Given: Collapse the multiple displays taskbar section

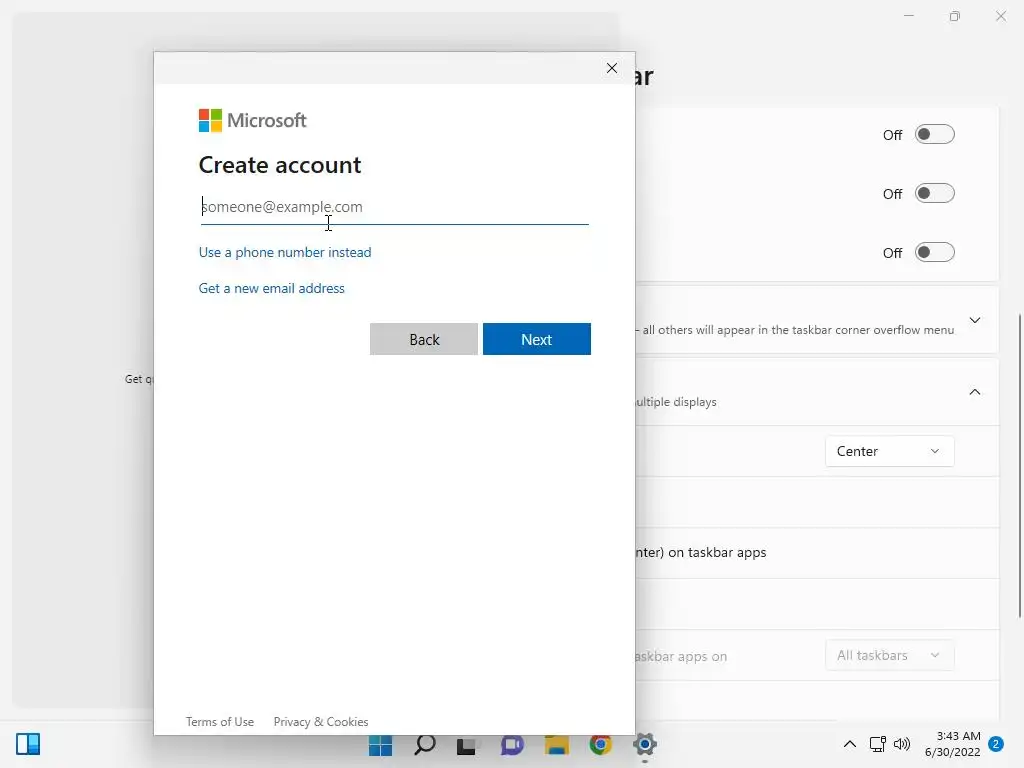Looking at the screenshot, I should pyautogui.click(x=974, y=392).
